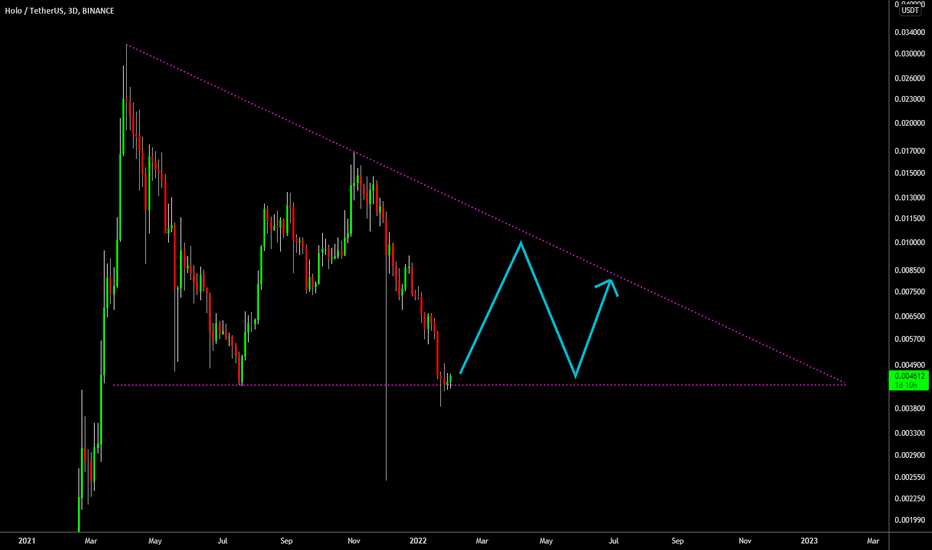Select the 0.003300 price axis label
Screen dimensions: 932x550
pos(910,433)
